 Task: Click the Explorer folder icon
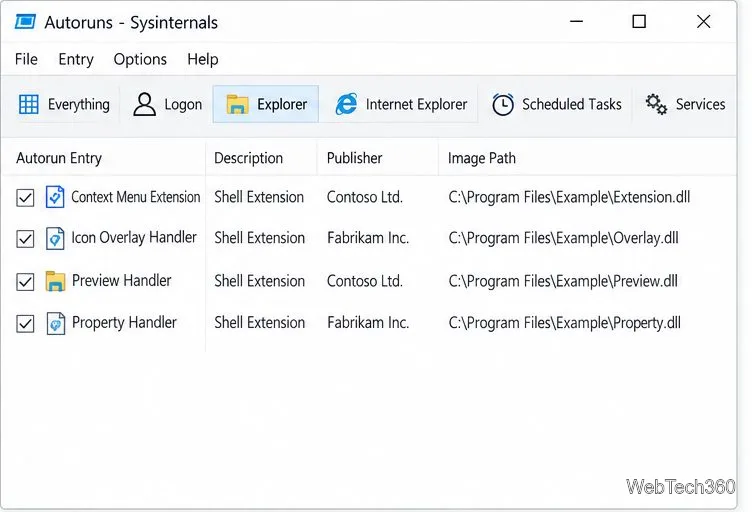[x=237, y=104]
